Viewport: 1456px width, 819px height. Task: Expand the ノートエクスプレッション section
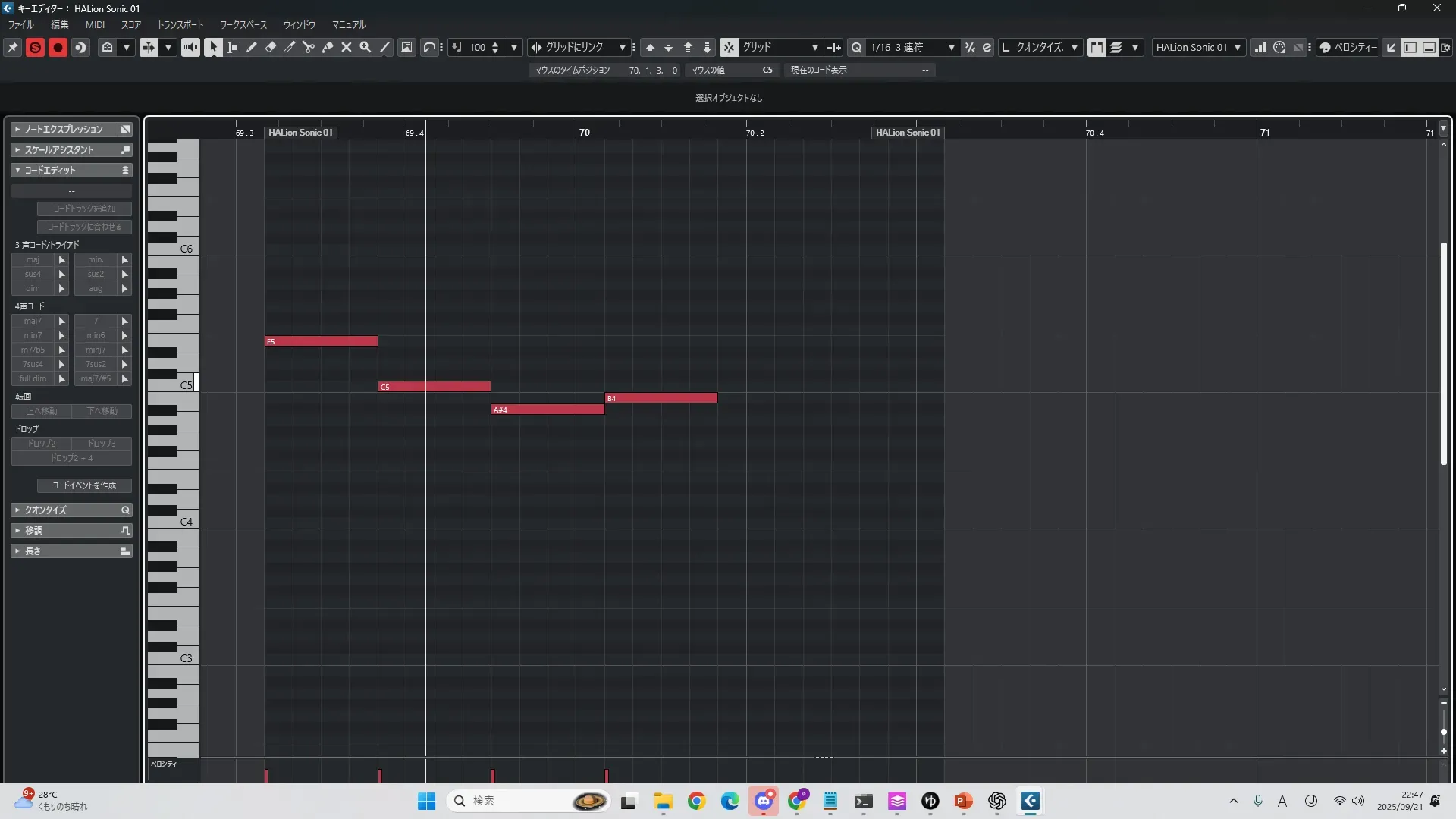[64, 129]
